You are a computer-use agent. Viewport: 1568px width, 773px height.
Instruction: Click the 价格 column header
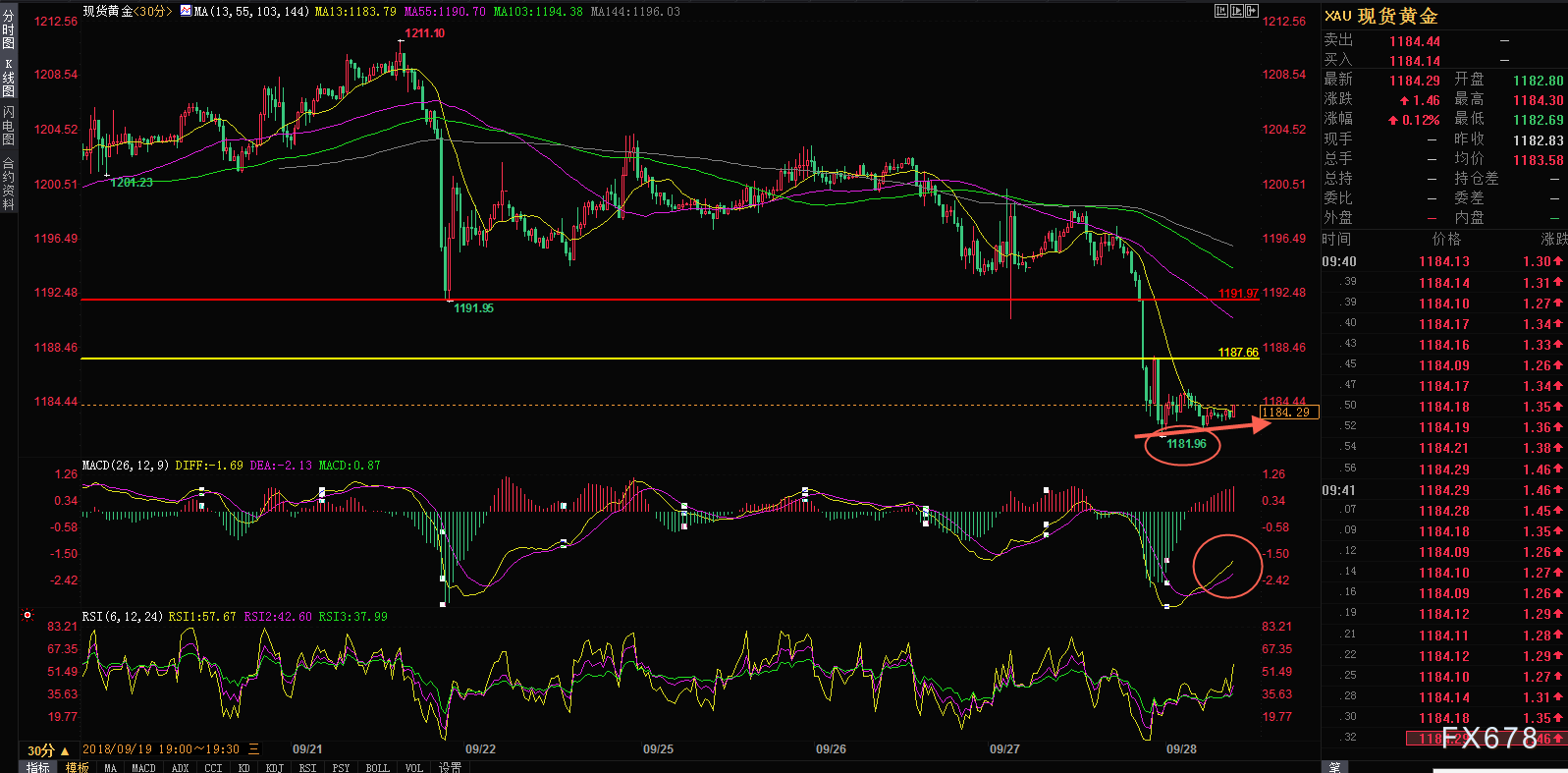[1446, 239]
